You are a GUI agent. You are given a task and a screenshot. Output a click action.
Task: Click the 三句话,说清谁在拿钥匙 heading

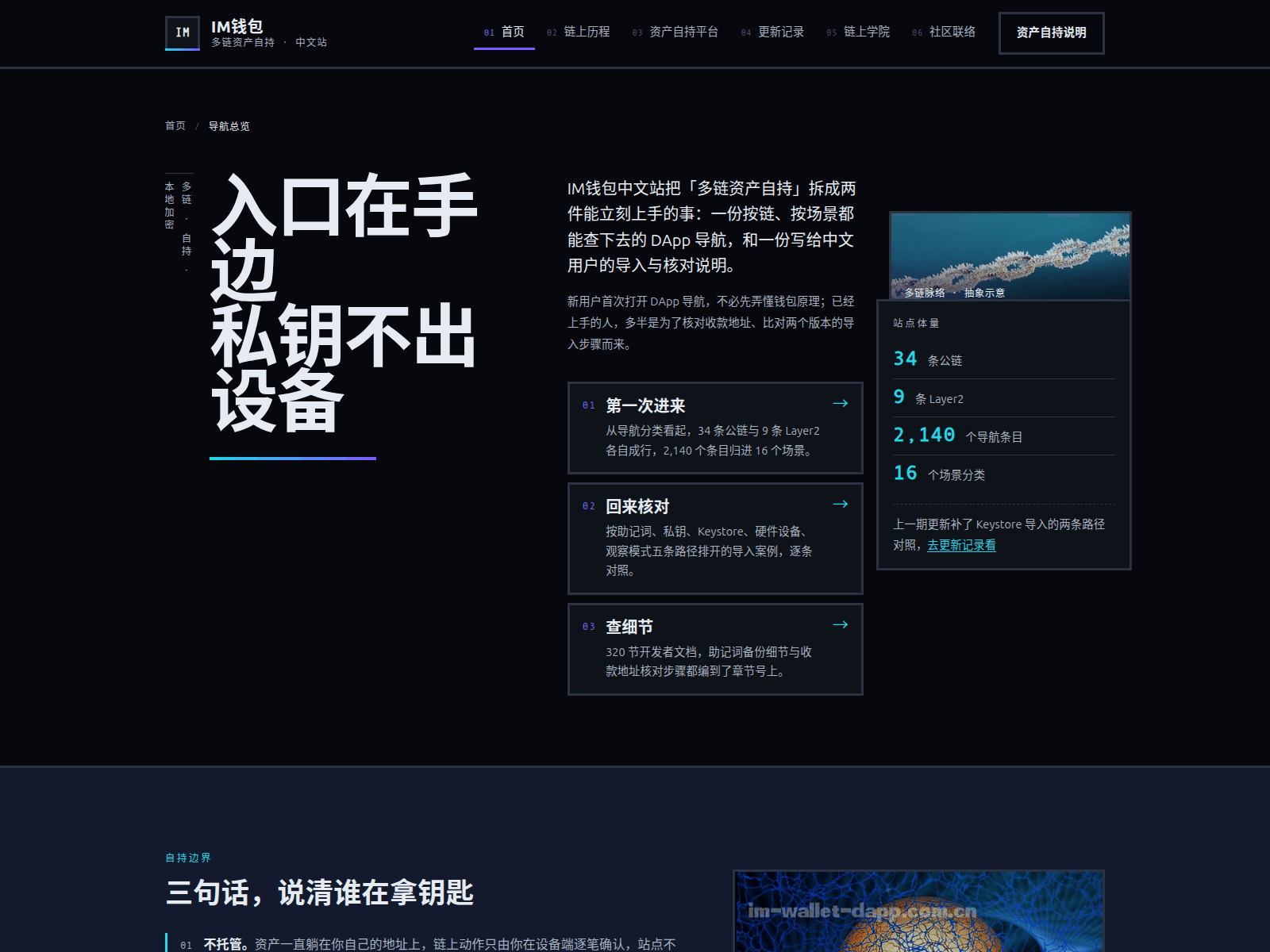[x=320, y=892]
